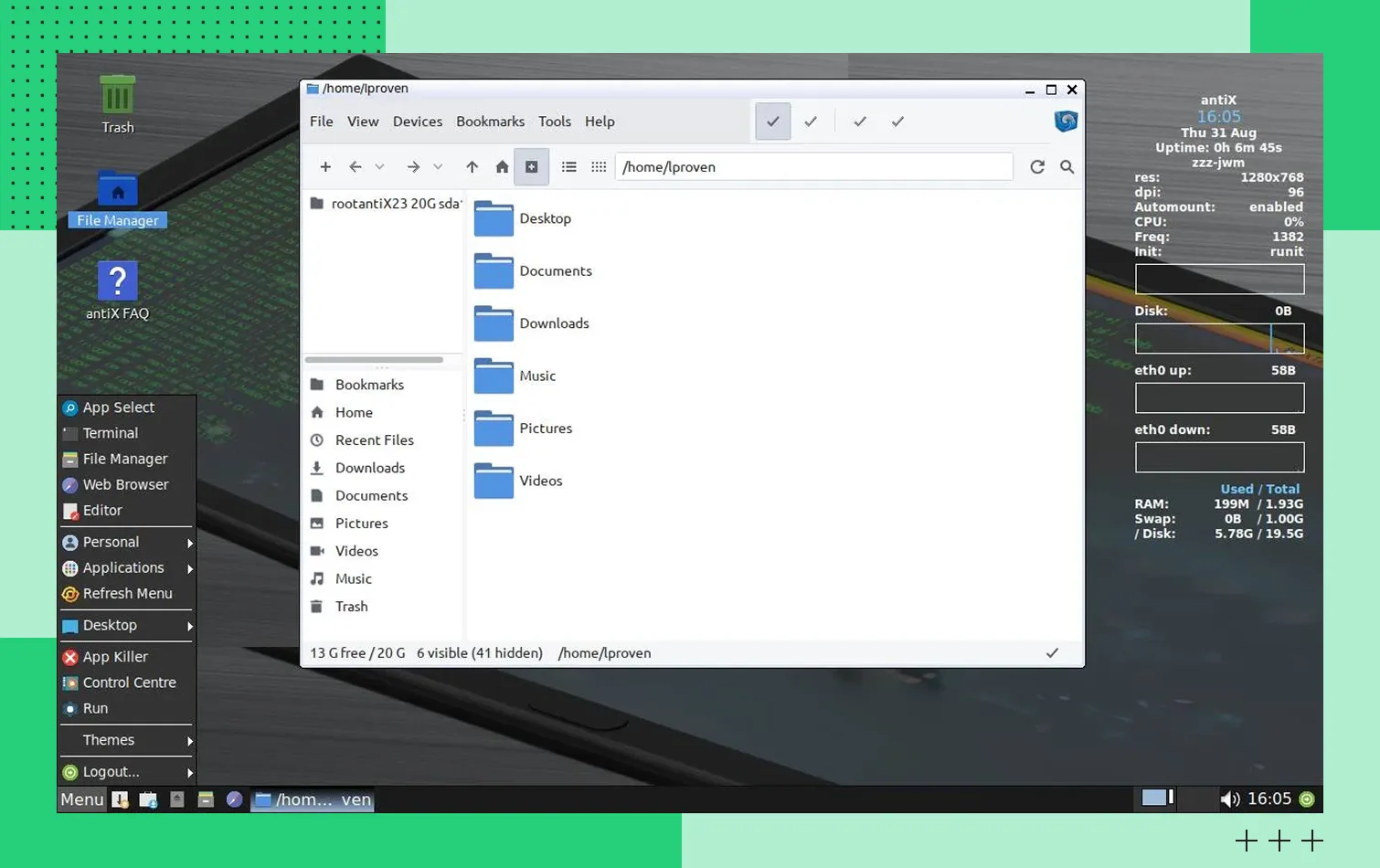
Task: Refresh the folder view
Action: tap(1037, 167)
